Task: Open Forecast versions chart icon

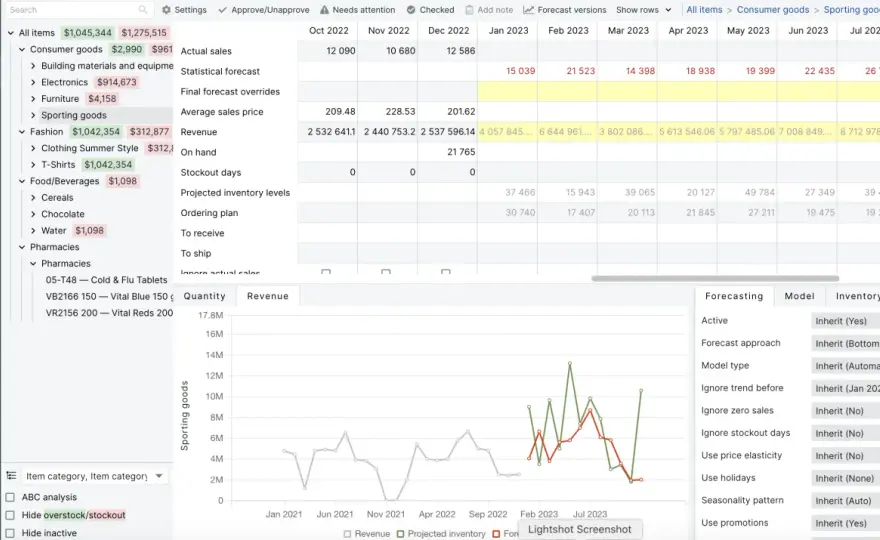Action: point(528,10)
